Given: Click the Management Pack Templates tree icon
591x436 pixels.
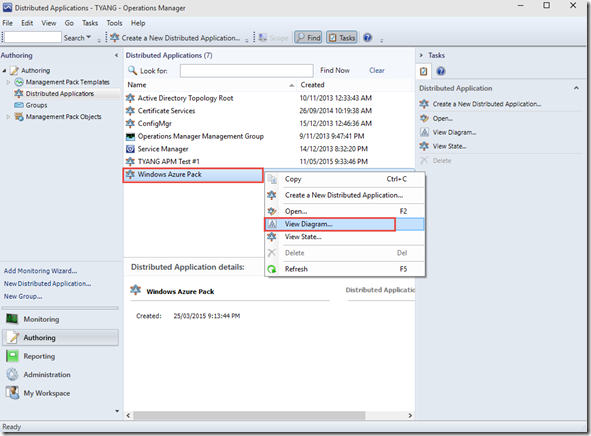Looking at the screenshot, I should coord(18,82).
